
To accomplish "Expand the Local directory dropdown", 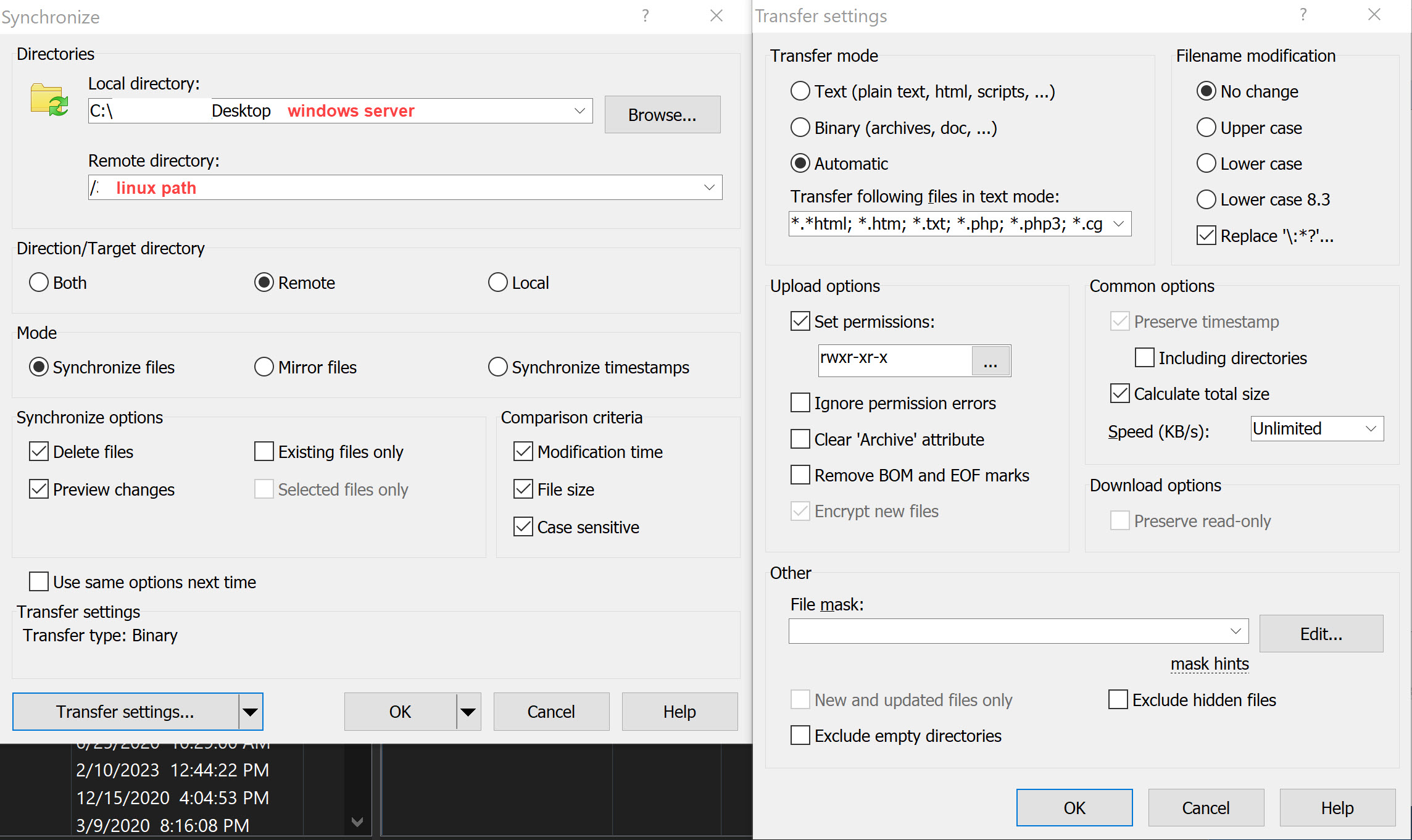I will click(579, 111).
